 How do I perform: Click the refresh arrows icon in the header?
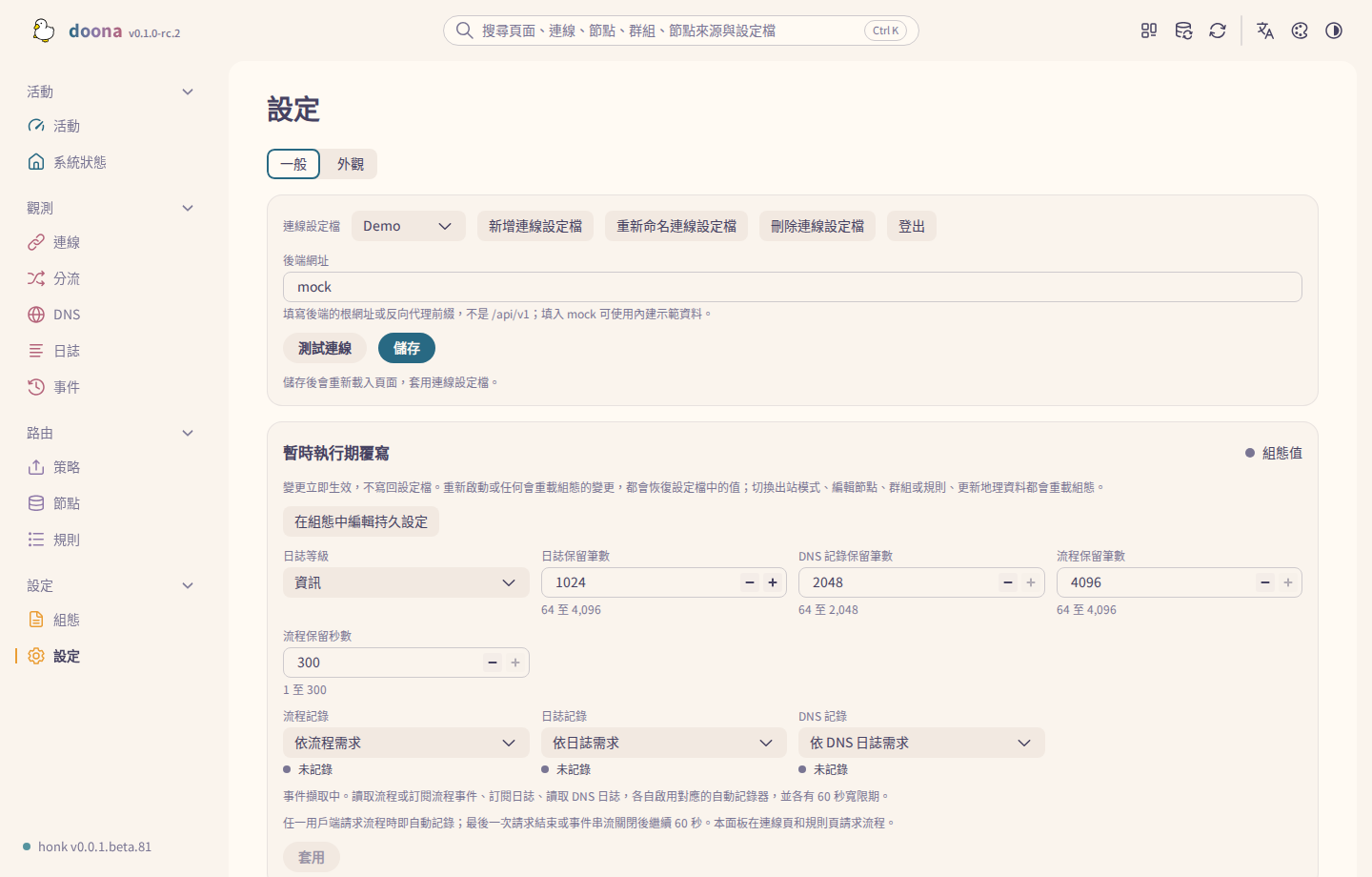(x=1218, y=31)
